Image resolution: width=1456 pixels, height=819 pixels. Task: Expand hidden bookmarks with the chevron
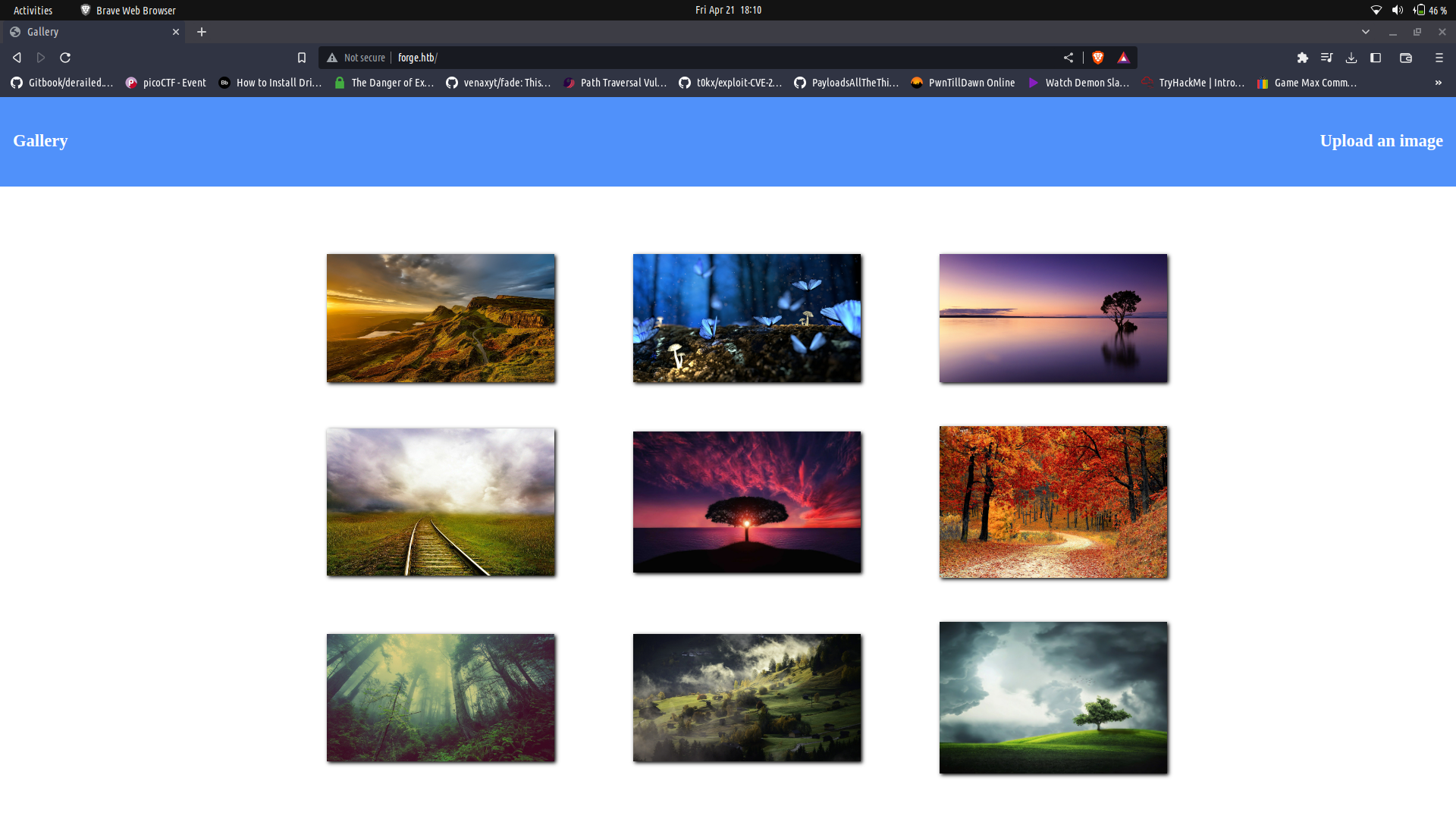[x=1439, y=83]
